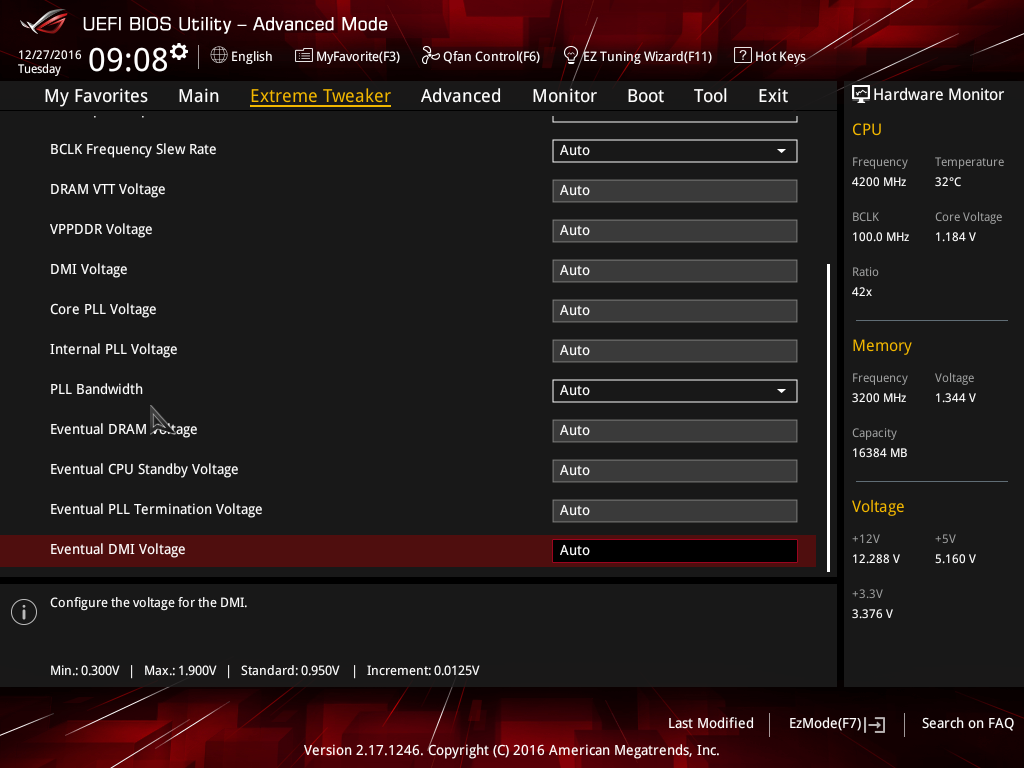Open the Tool tab
This screenshot has width=1024, height=768.
[x=711, y=96]
